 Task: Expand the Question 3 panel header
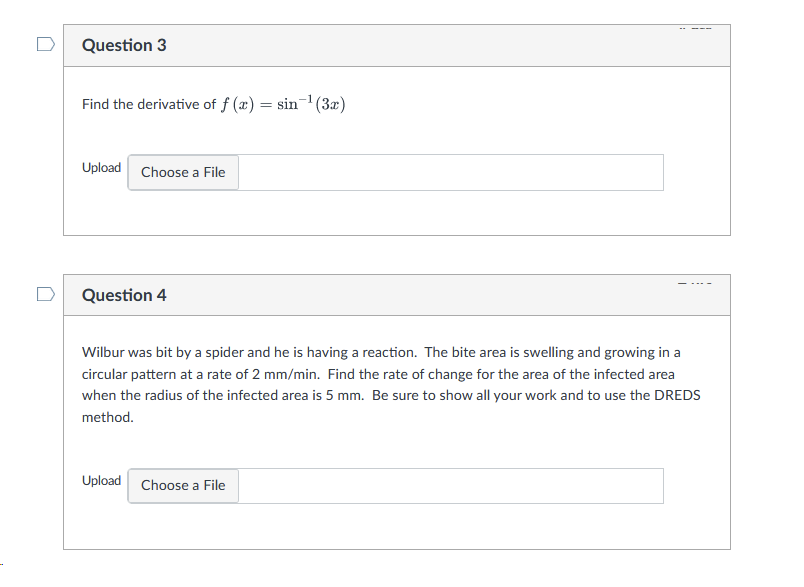click(396, 45)
